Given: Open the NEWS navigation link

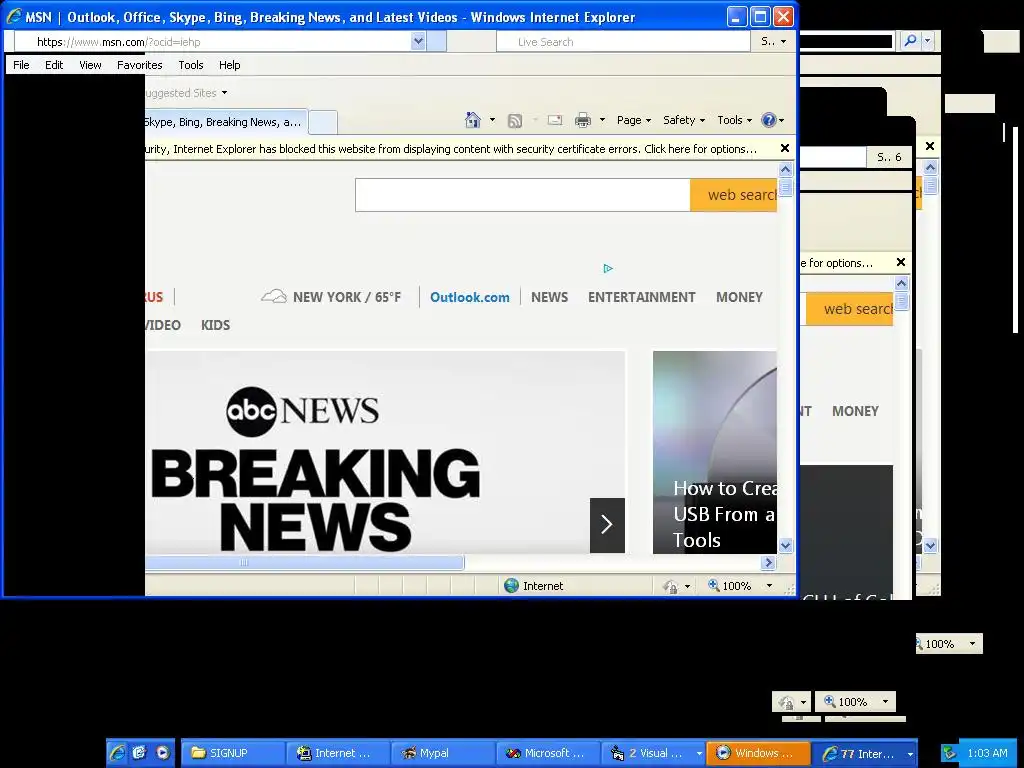Looking at the screenshot, I should 549,297.
